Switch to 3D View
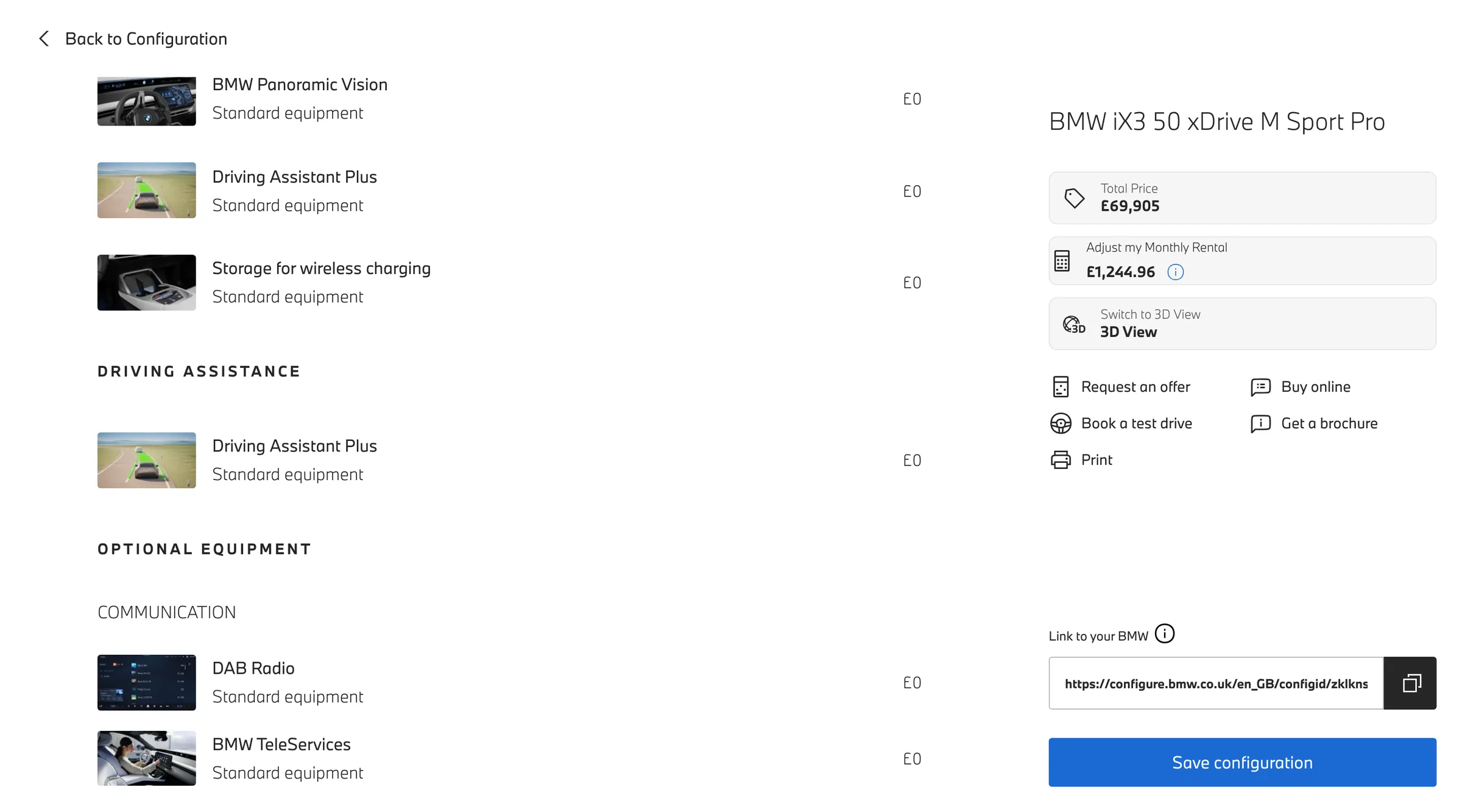 click(1242, 323)
